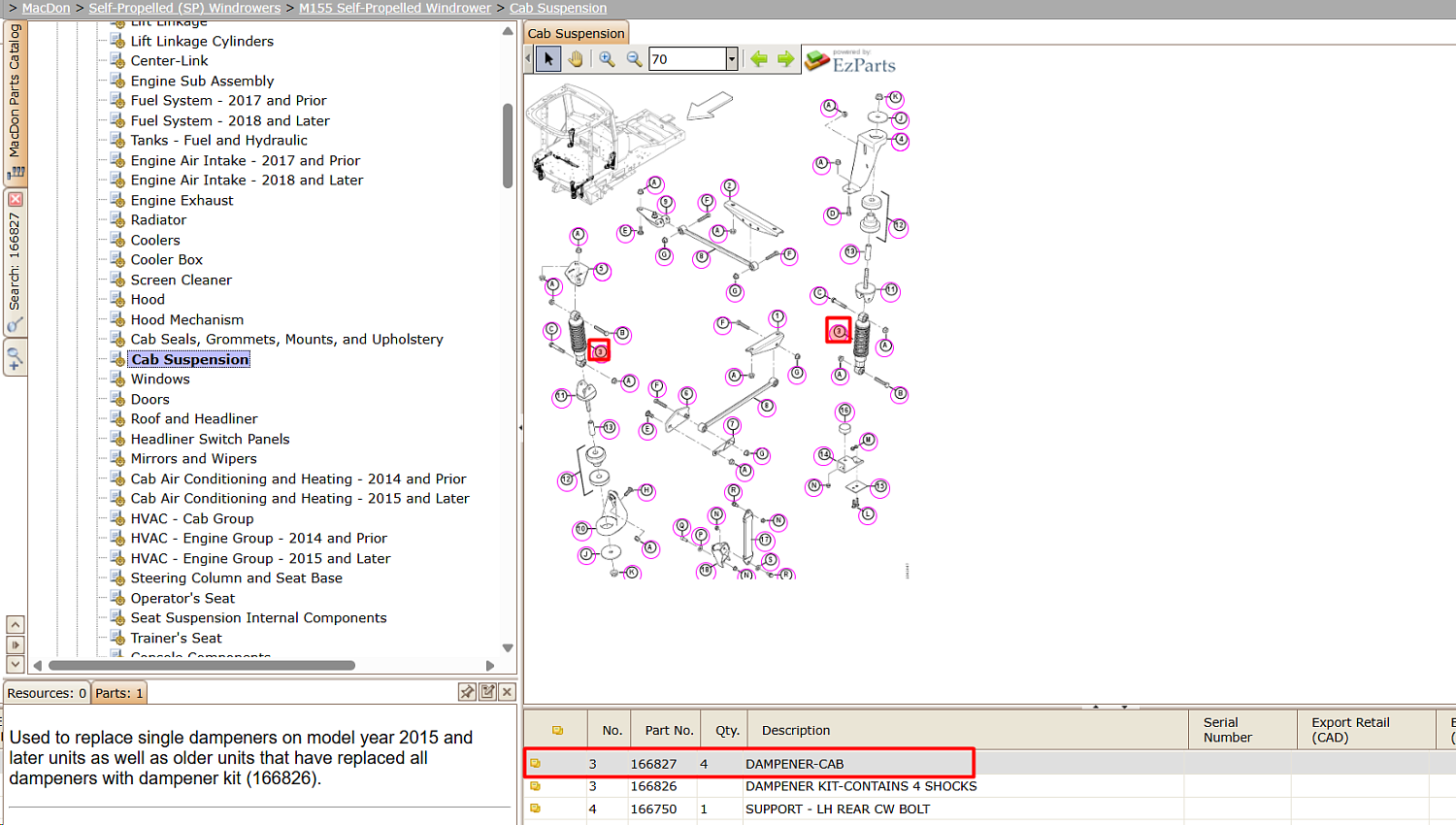Select the Parts: 1 tab

click(x=118, y=693)
